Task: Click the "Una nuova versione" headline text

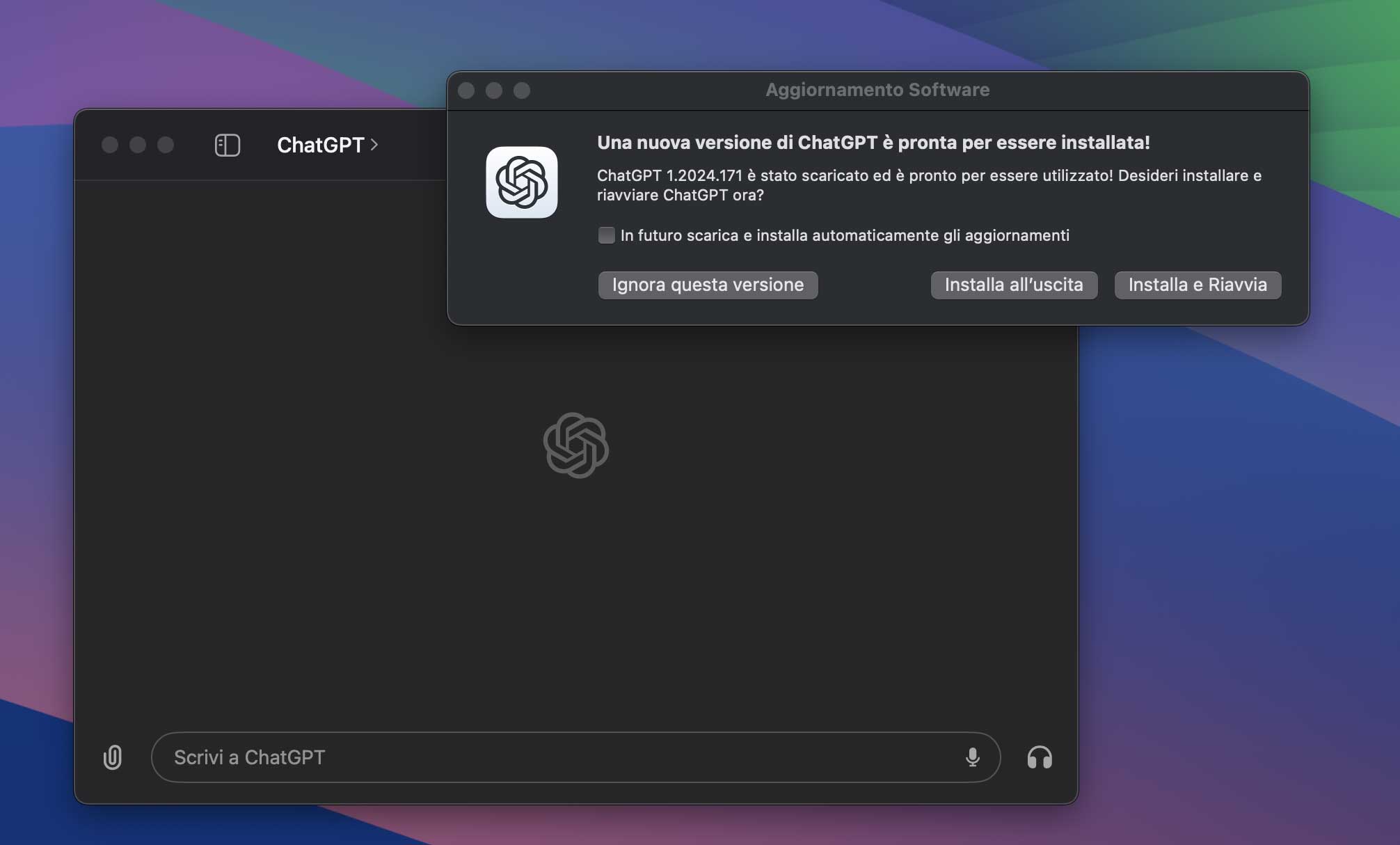Action: click(873, 143)
